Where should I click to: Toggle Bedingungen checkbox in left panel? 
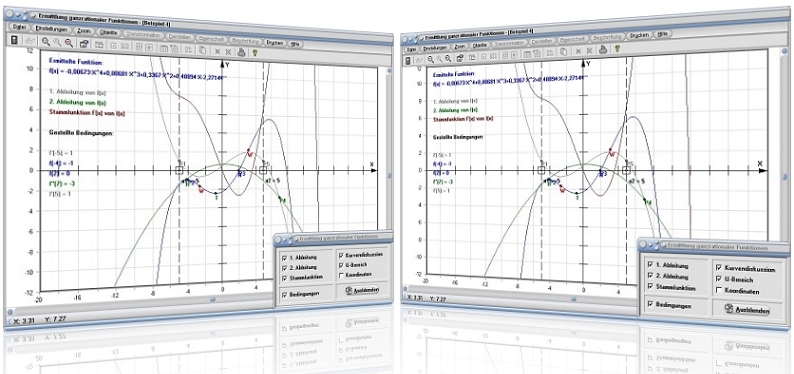coord(284,294)
